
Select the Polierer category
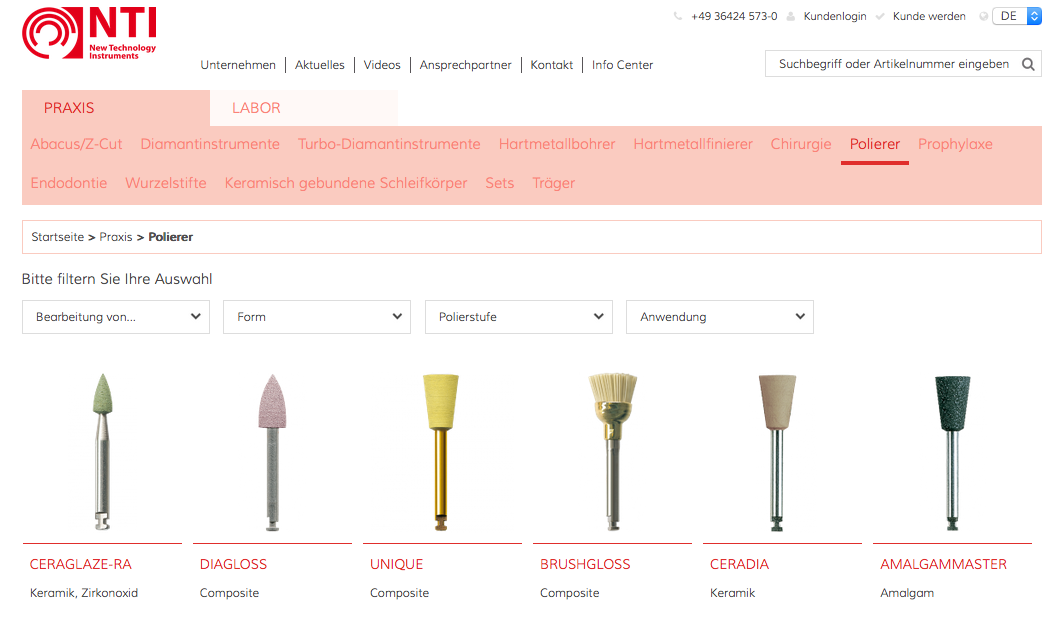(x=875, y=144)
